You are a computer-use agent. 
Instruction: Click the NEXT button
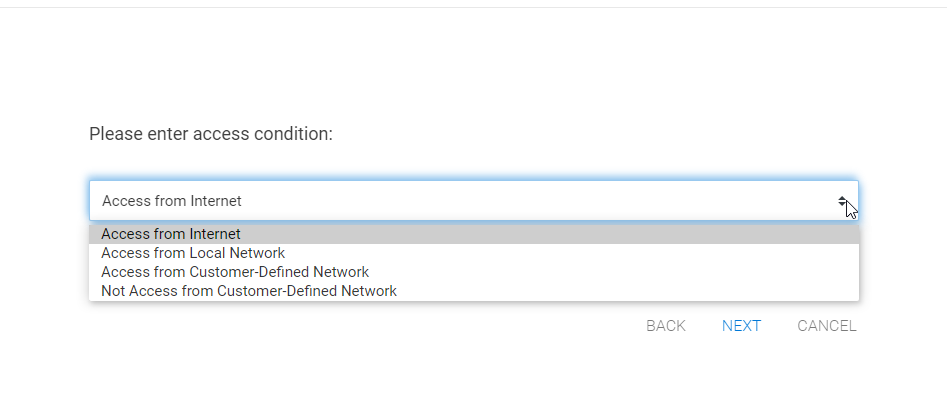click(741, 326)
